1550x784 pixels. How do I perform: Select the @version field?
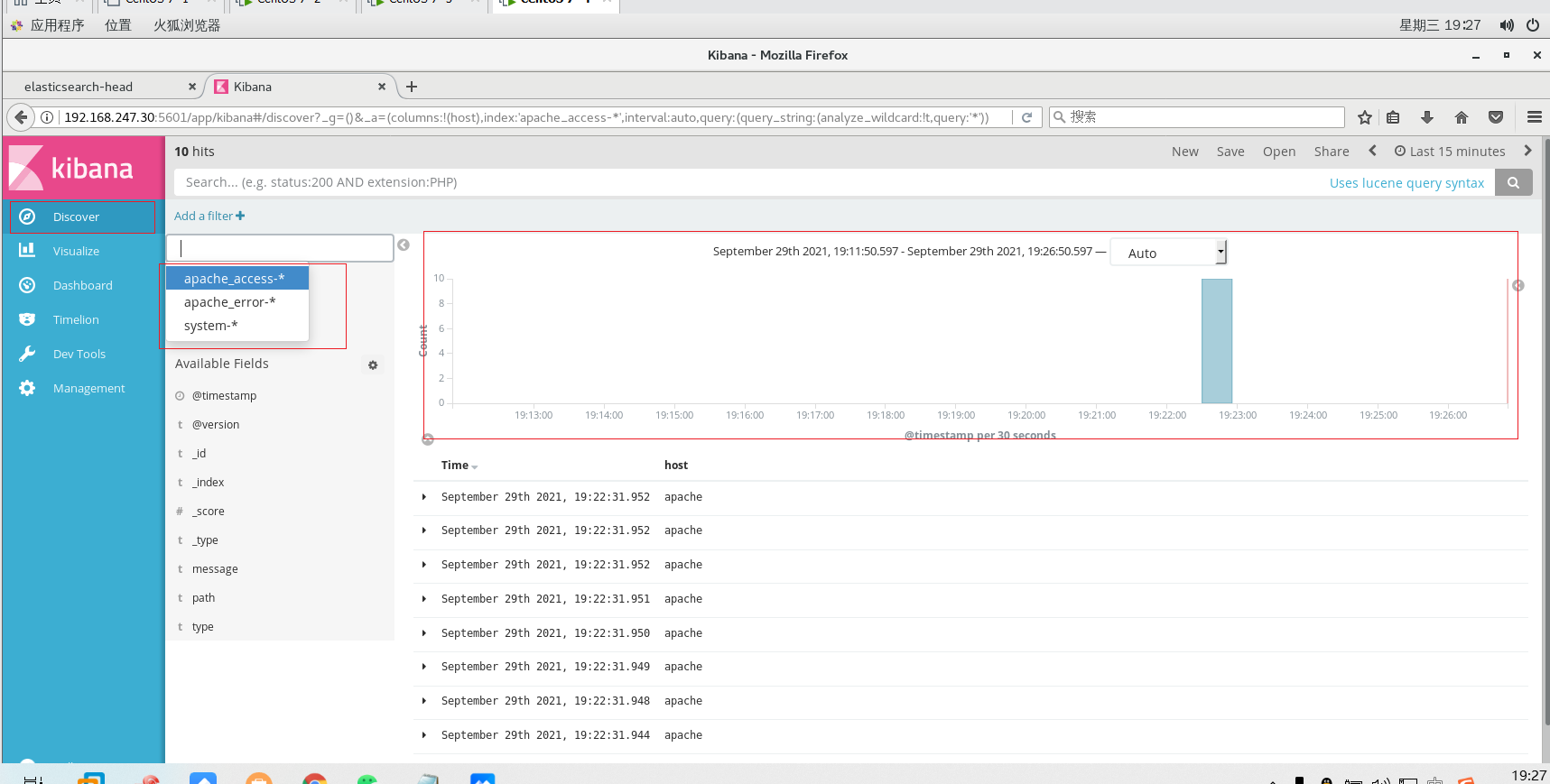[216, 425]
